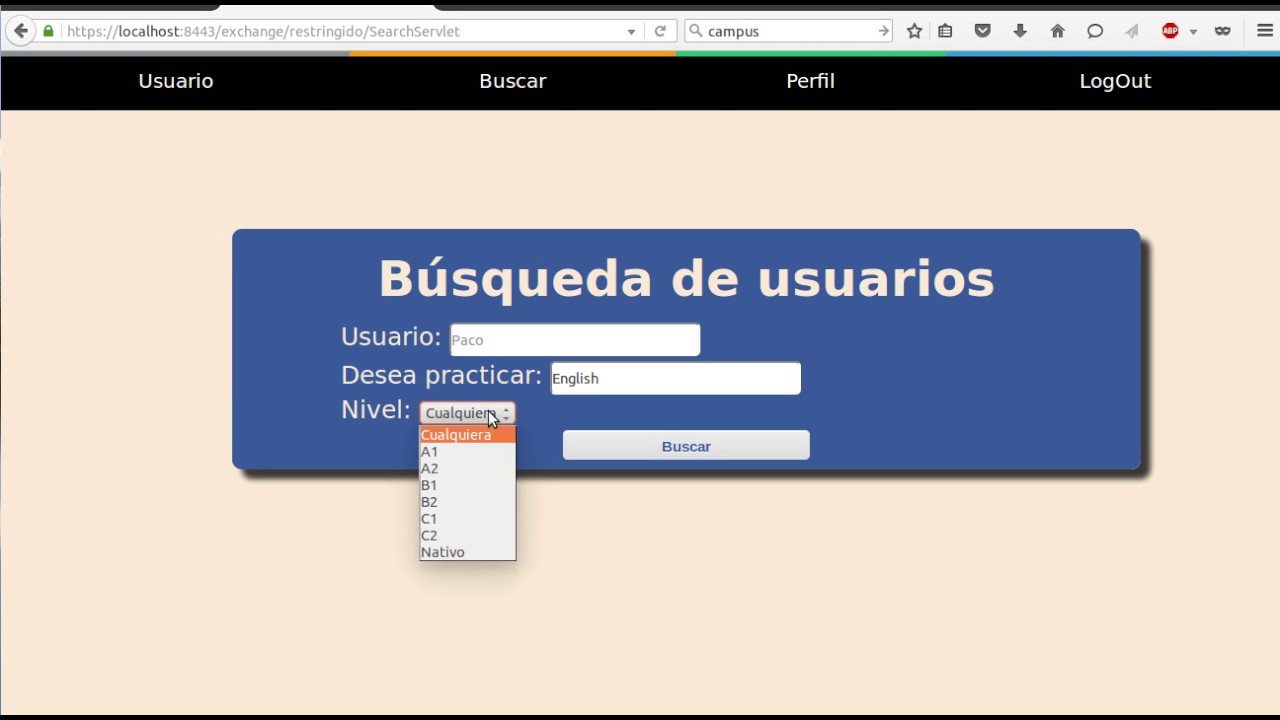Click the address bar URL
1280x720 pixels.
pyautogui.click(x=263, y=31)
